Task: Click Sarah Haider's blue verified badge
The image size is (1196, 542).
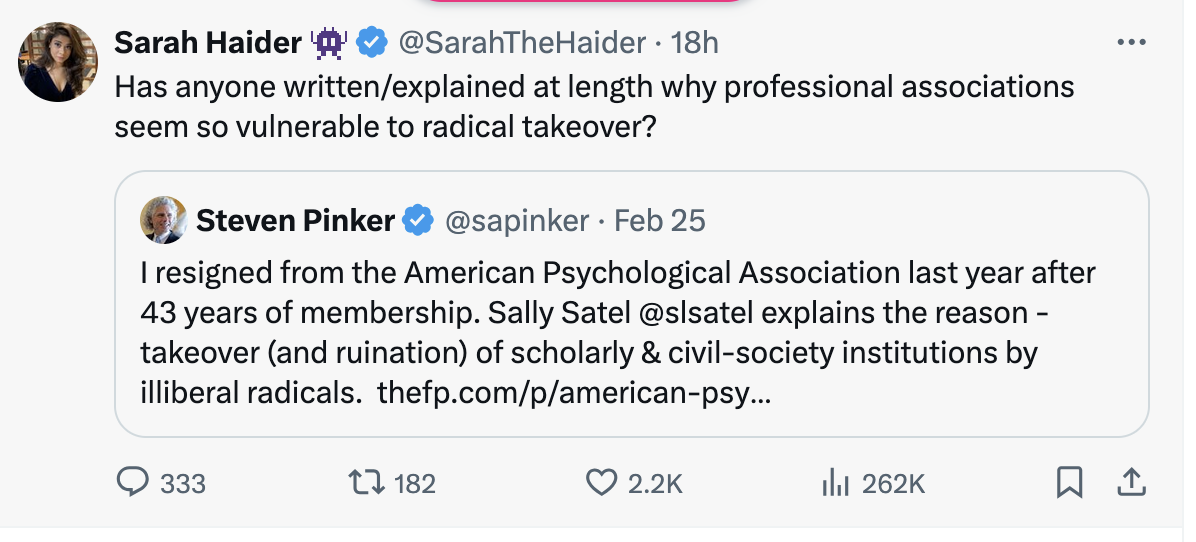Action: [x=373, y=43]
